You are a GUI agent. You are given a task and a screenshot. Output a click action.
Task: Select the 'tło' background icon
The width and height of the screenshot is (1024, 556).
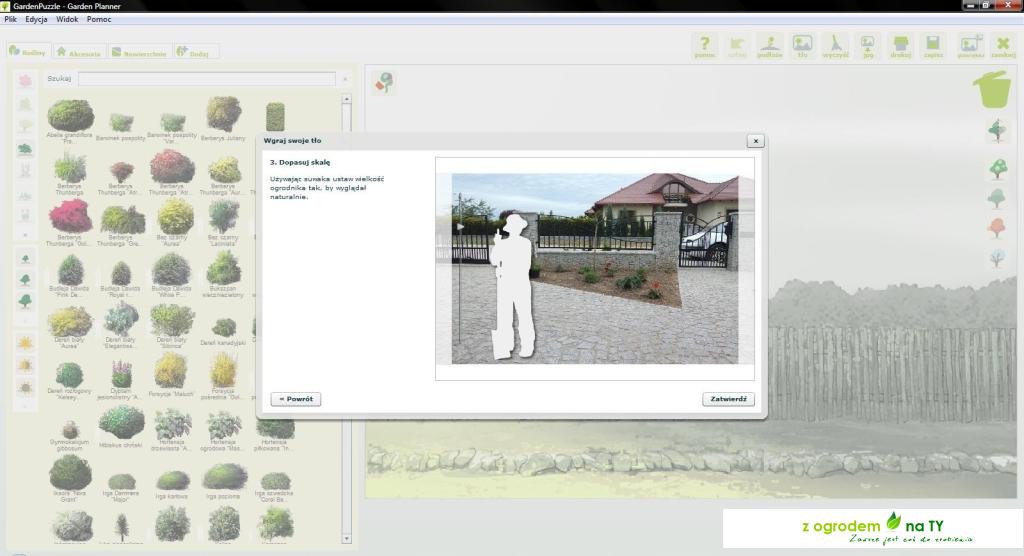802,46
